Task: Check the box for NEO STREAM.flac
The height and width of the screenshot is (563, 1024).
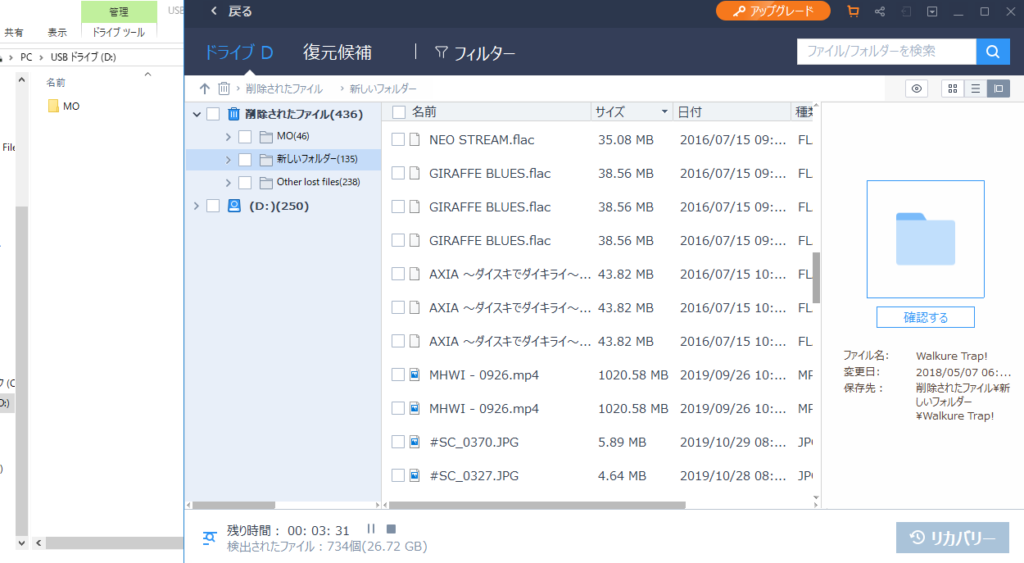Action: point(398,139)
